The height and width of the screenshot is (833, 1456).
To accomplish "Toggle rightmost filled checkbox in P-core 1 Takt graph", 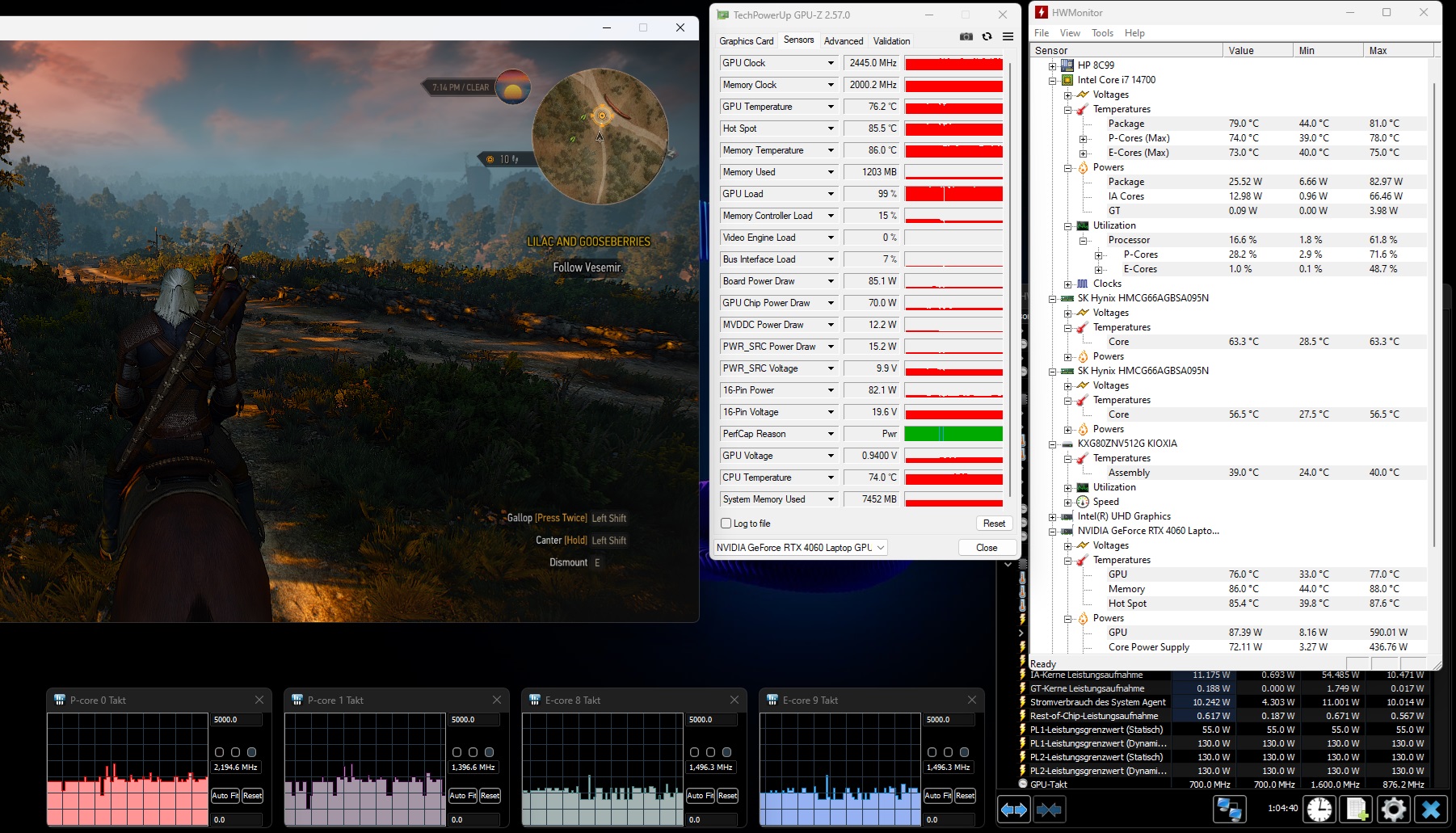I will 489,752.
